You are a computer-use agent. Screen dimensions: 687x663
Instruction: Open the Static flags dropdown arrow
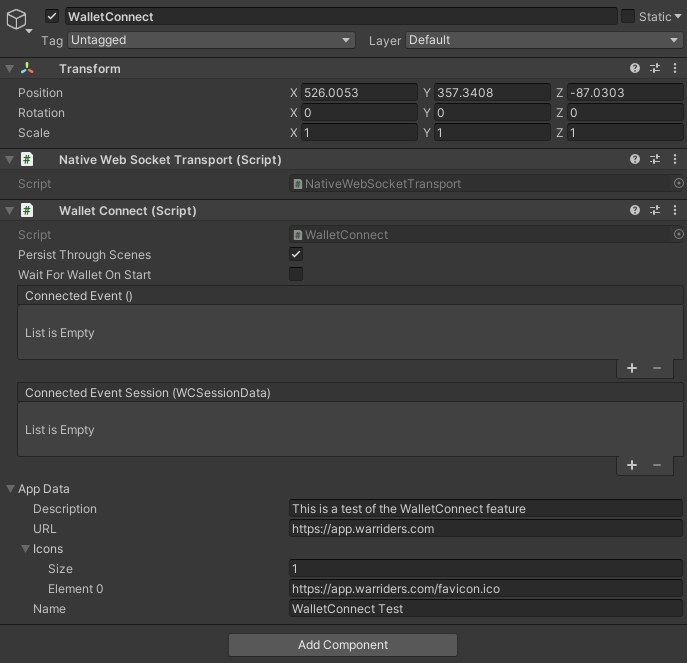(678, 16)
